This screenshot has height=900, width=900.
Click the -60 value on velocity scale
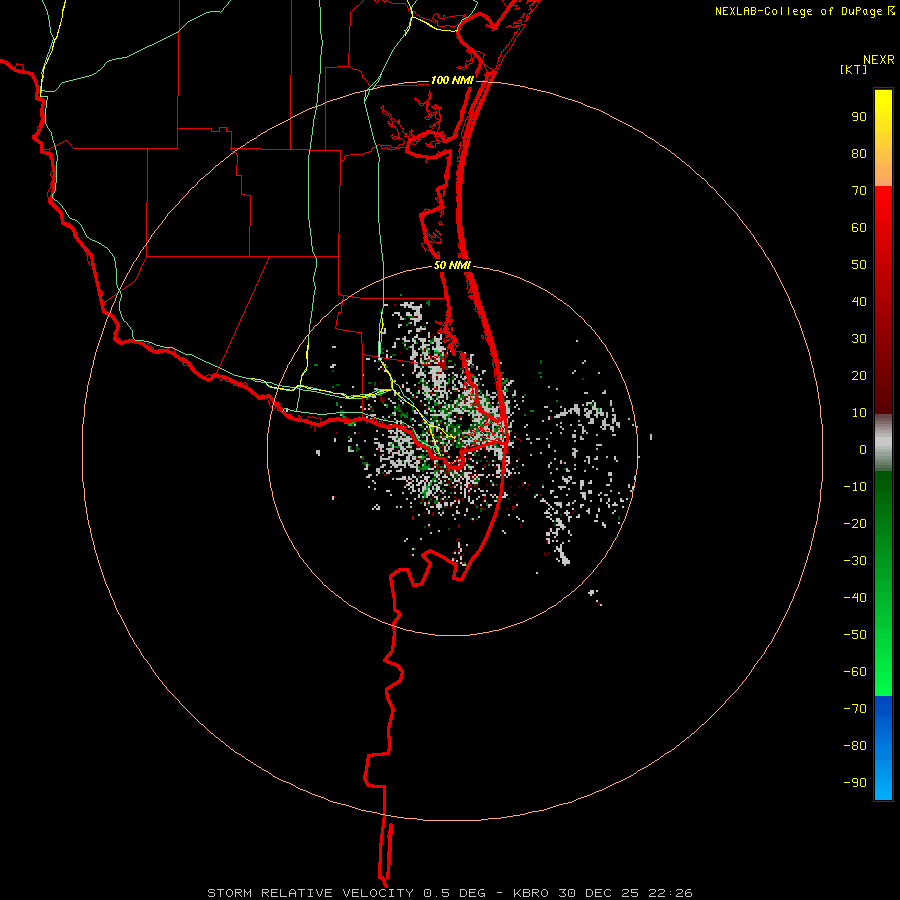(855, 672)
